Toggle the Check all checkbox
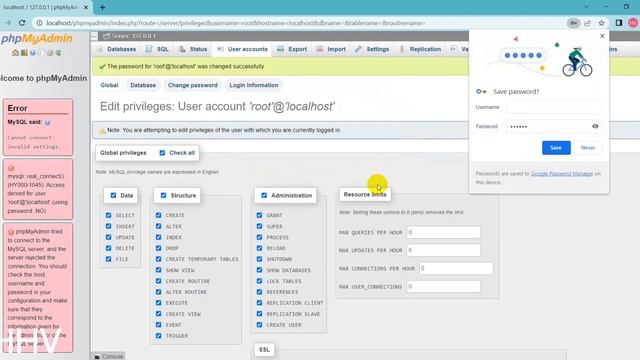The image size is (640, 360). 162,153
